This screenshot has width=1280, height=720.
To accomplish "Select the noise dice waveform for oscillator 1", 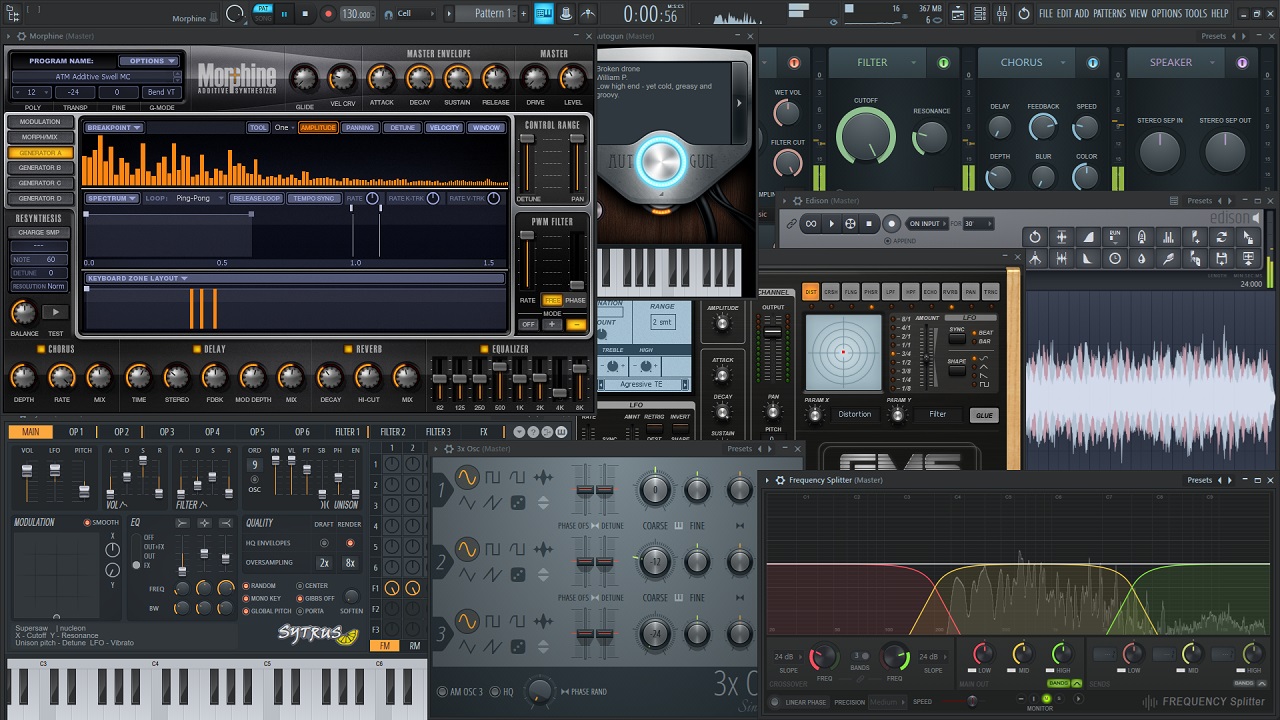I will click(518, 503).
